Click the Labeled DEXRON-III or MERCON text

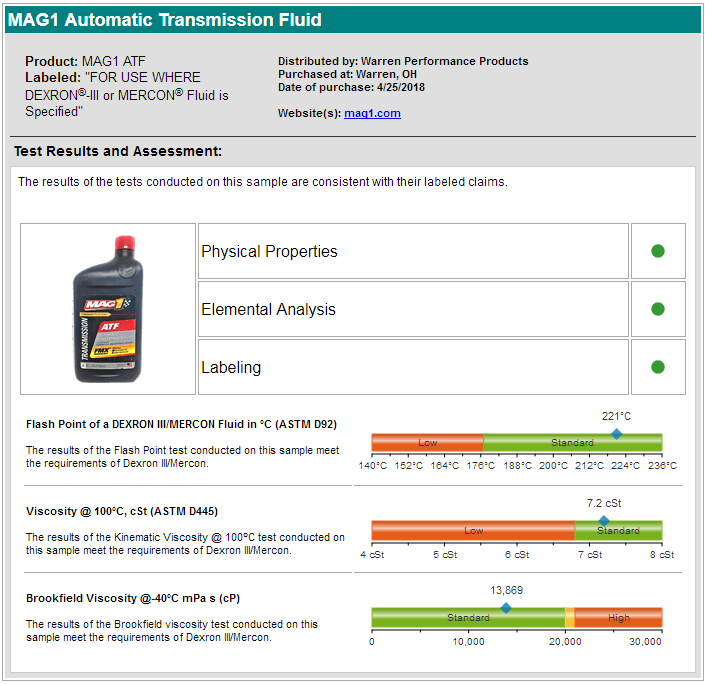point(126,94)
